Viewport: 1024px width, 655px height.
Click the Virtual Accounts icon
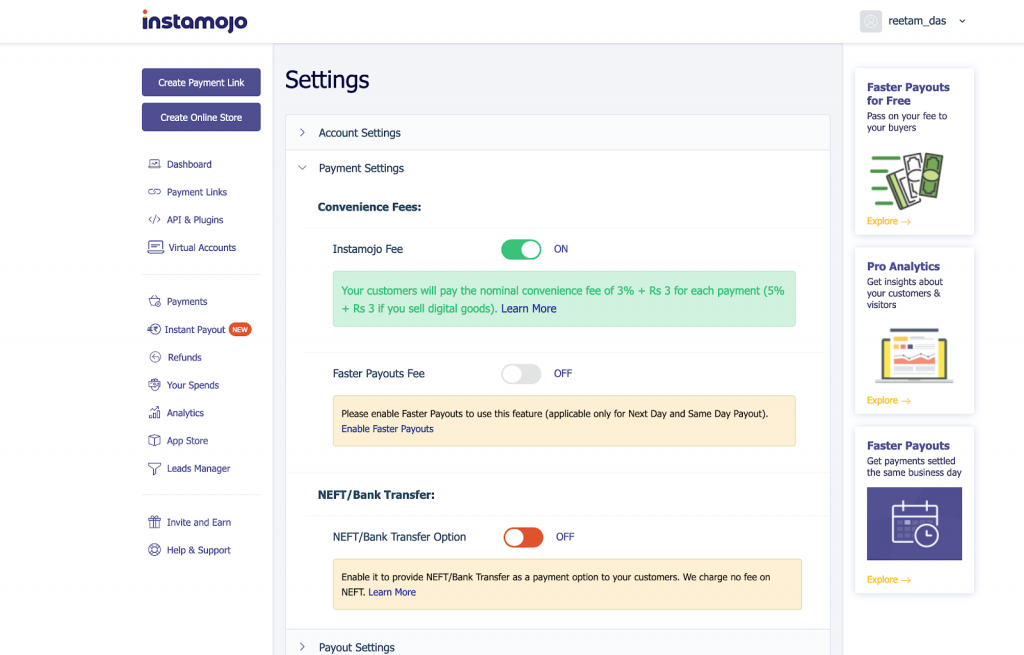pos(155,248)
